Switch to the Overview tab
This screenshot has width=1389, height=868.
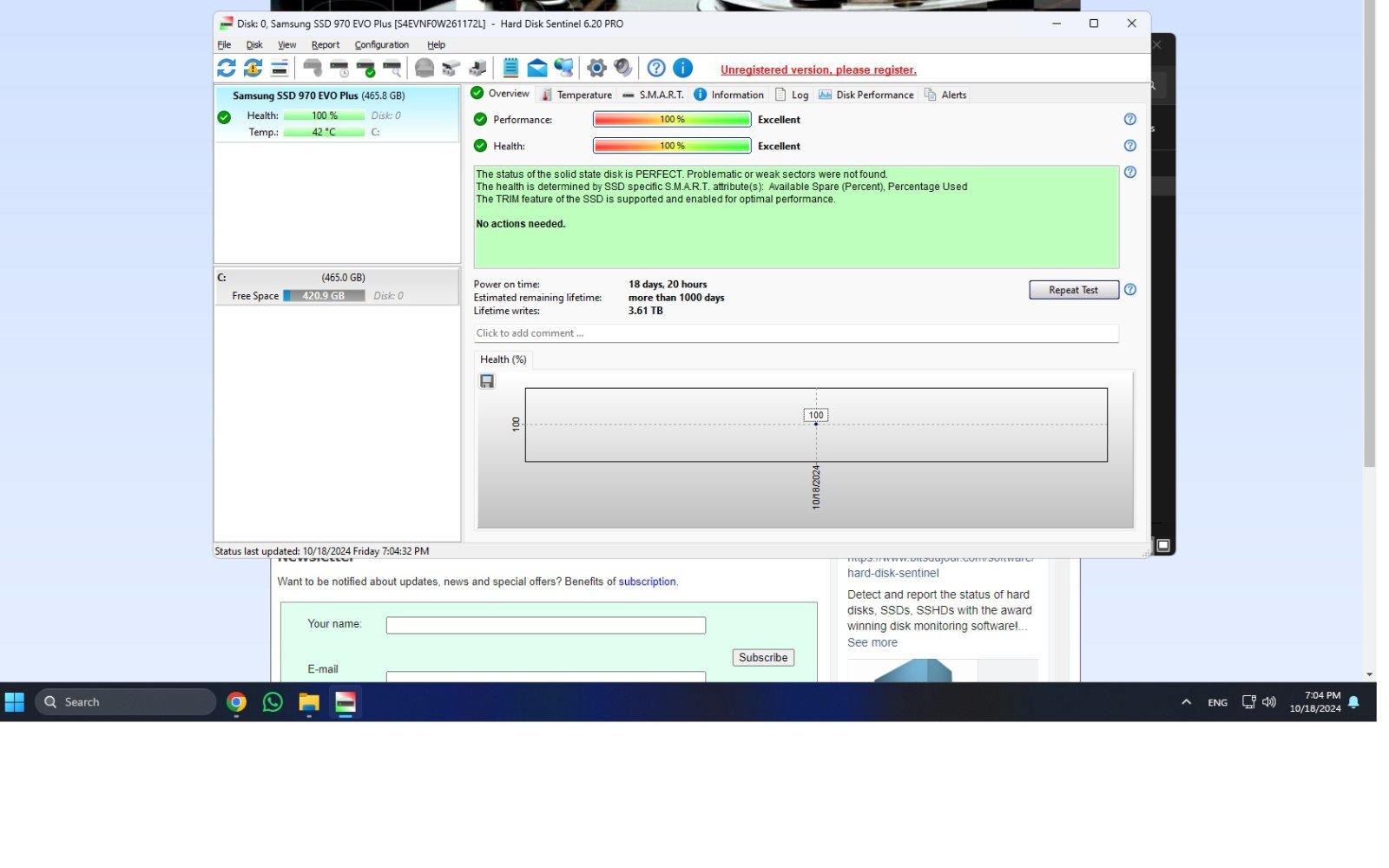(x=500, y=94)
